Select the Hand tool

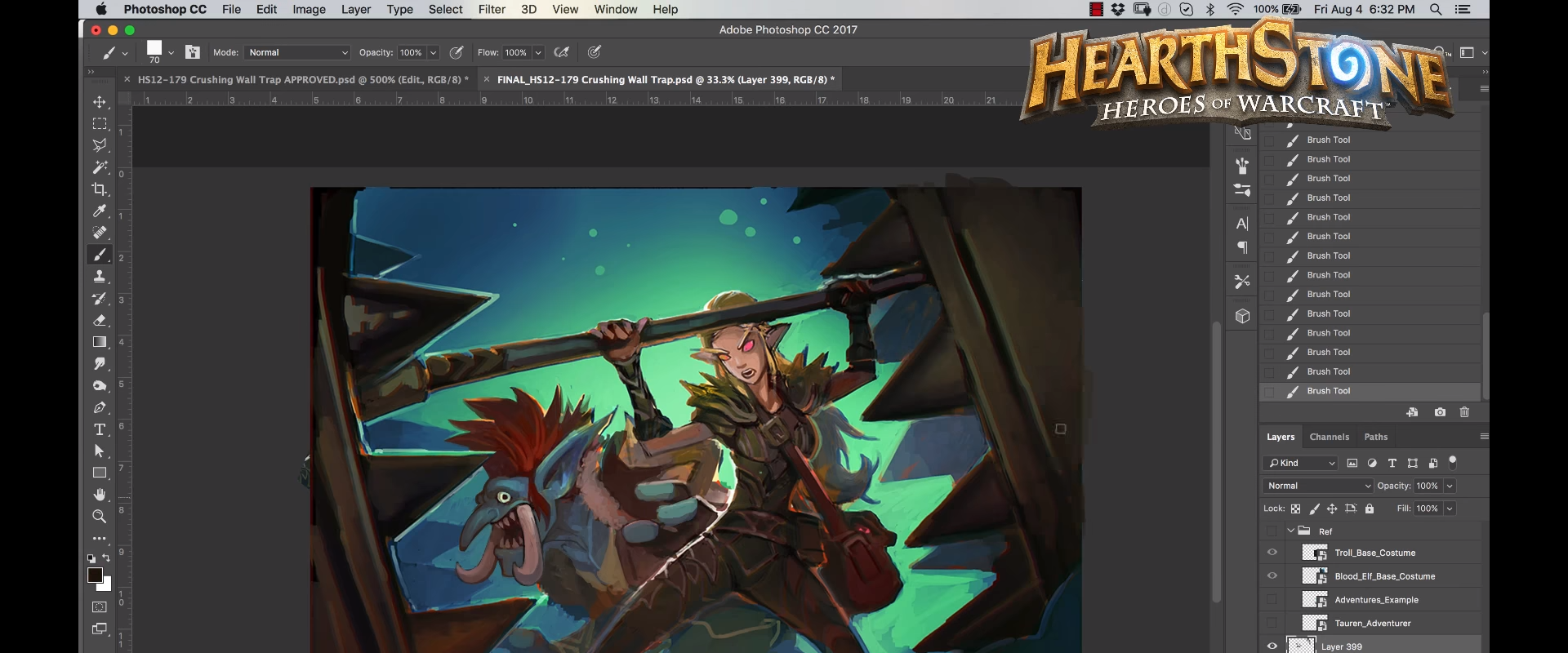(x=100, y=495)
